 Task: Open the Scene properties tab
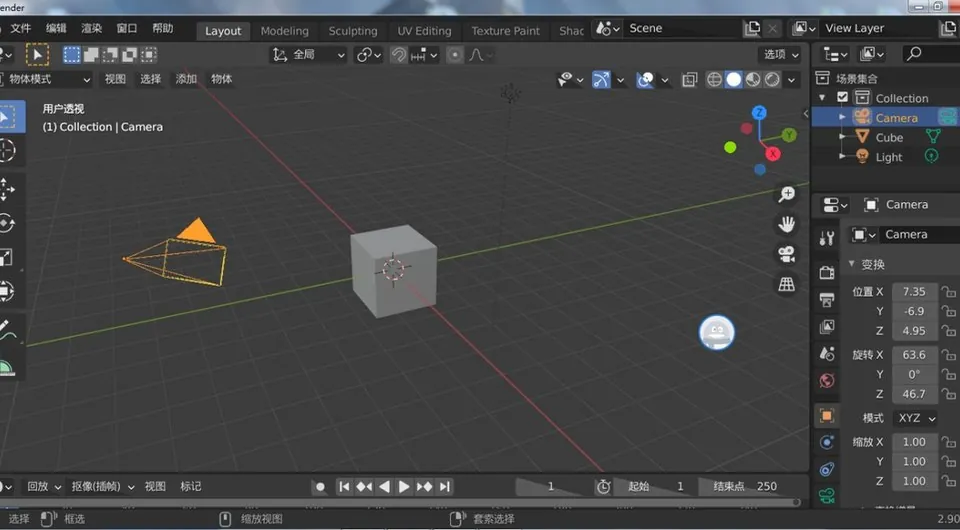click(827, 354)
